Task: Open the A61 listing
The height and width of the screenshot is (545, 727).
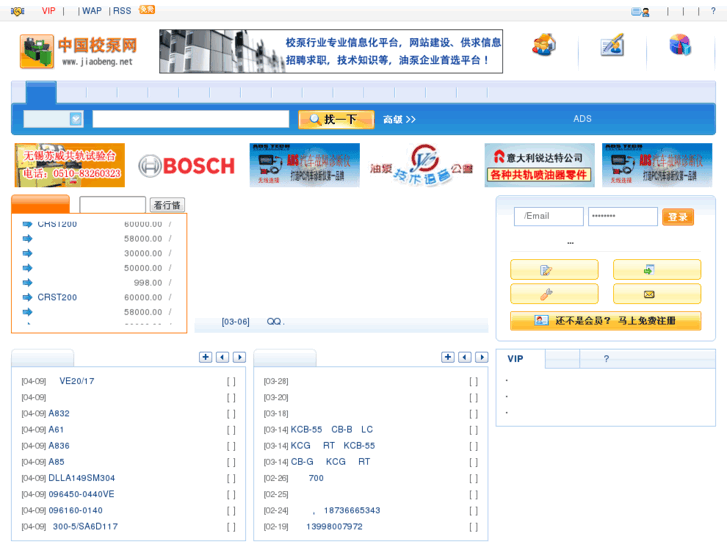Action: [x=56, y=430]
